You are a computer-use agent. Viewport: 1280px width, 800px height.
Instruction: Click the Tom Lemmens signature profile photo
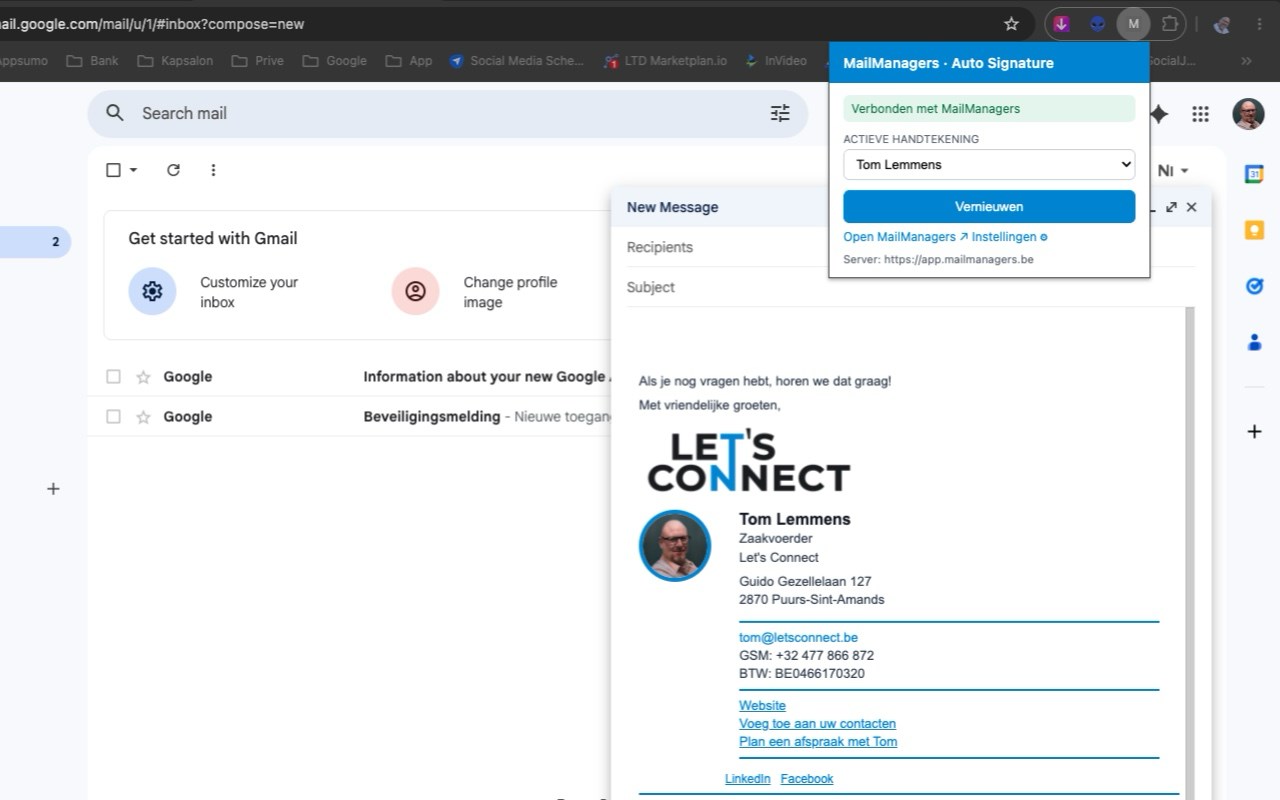click(x=675, y=546)
